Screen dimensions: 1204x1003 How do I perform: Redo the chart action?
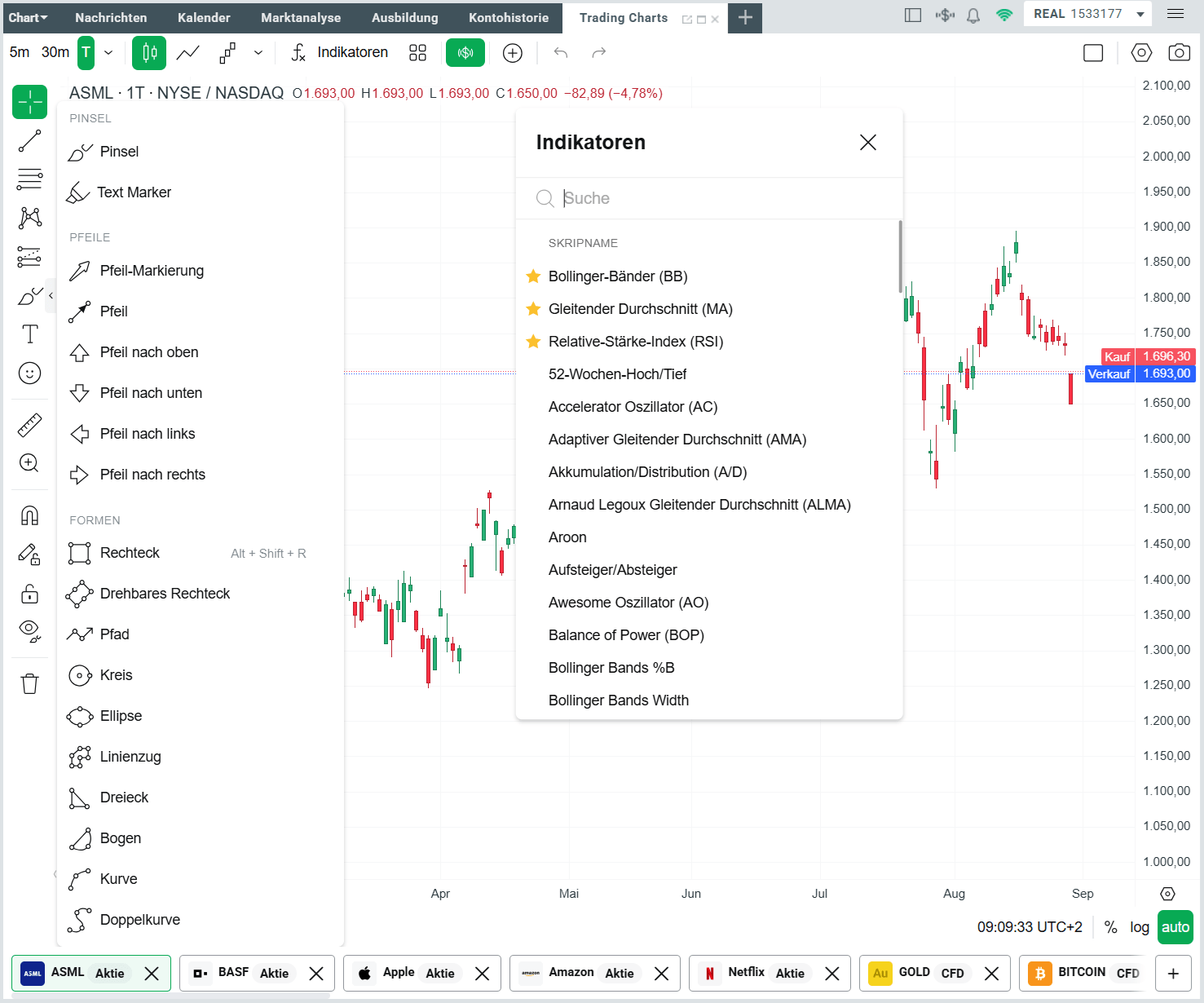point(599,53)
